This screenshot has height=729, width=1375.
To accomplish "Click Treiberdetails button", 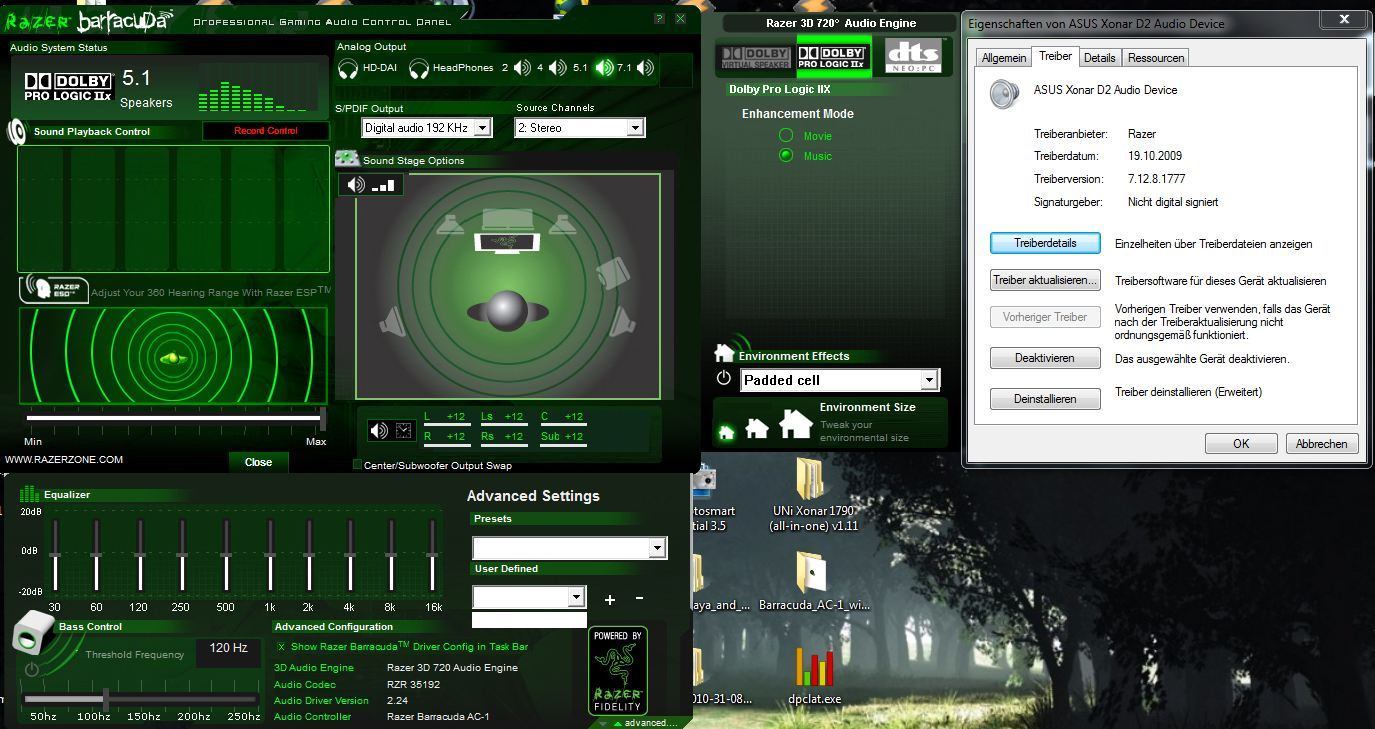I will pyautogui.click(x=1045, y=243).
